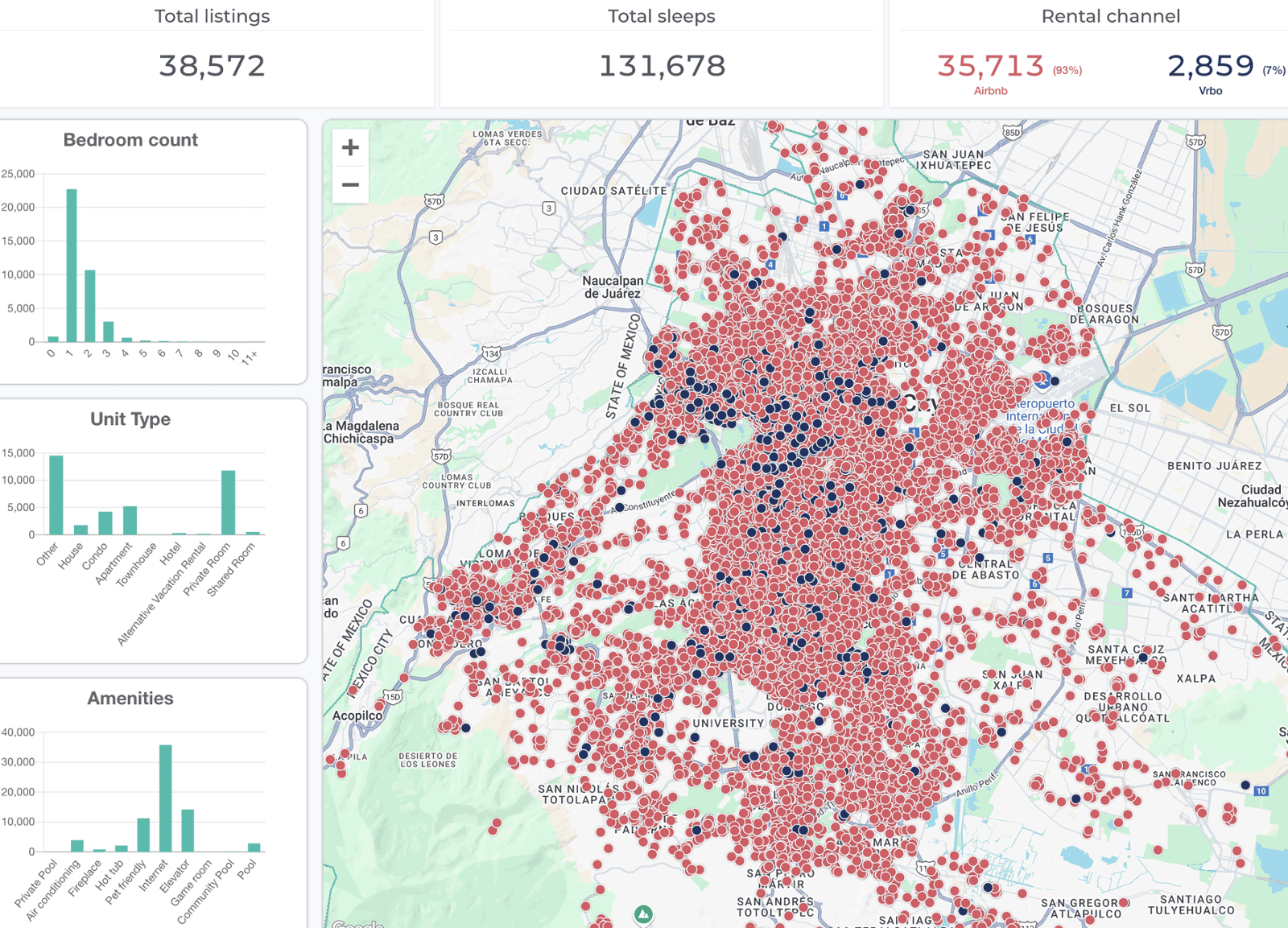
Task: Click the SANTIAGO TULYEHUALCO map label
Action: (x=1191, y=905)
